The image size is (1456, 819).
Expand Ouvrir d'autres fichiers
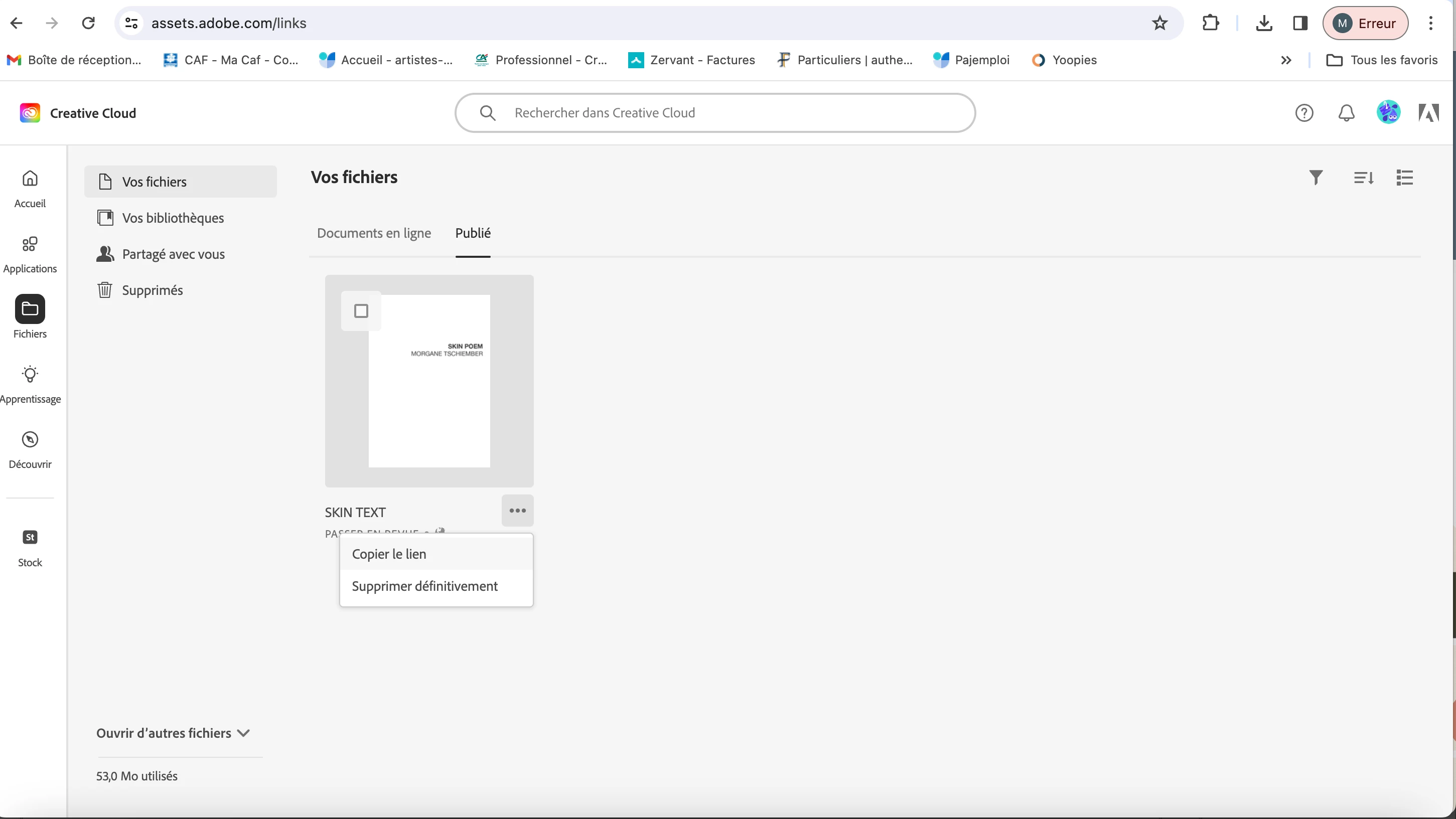tap(173, 733)
